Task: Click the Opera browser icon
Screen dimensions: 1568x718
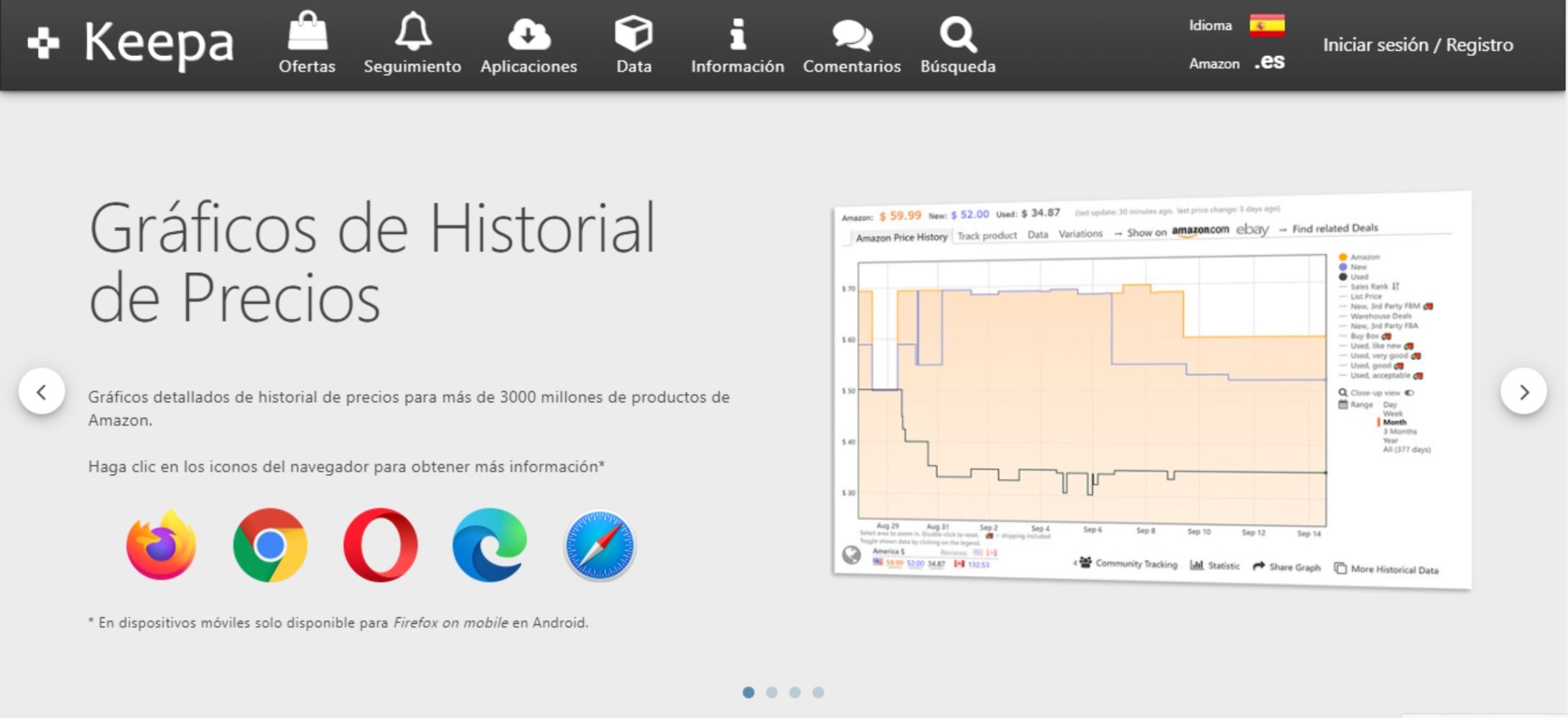Action: tap(380, 545)
